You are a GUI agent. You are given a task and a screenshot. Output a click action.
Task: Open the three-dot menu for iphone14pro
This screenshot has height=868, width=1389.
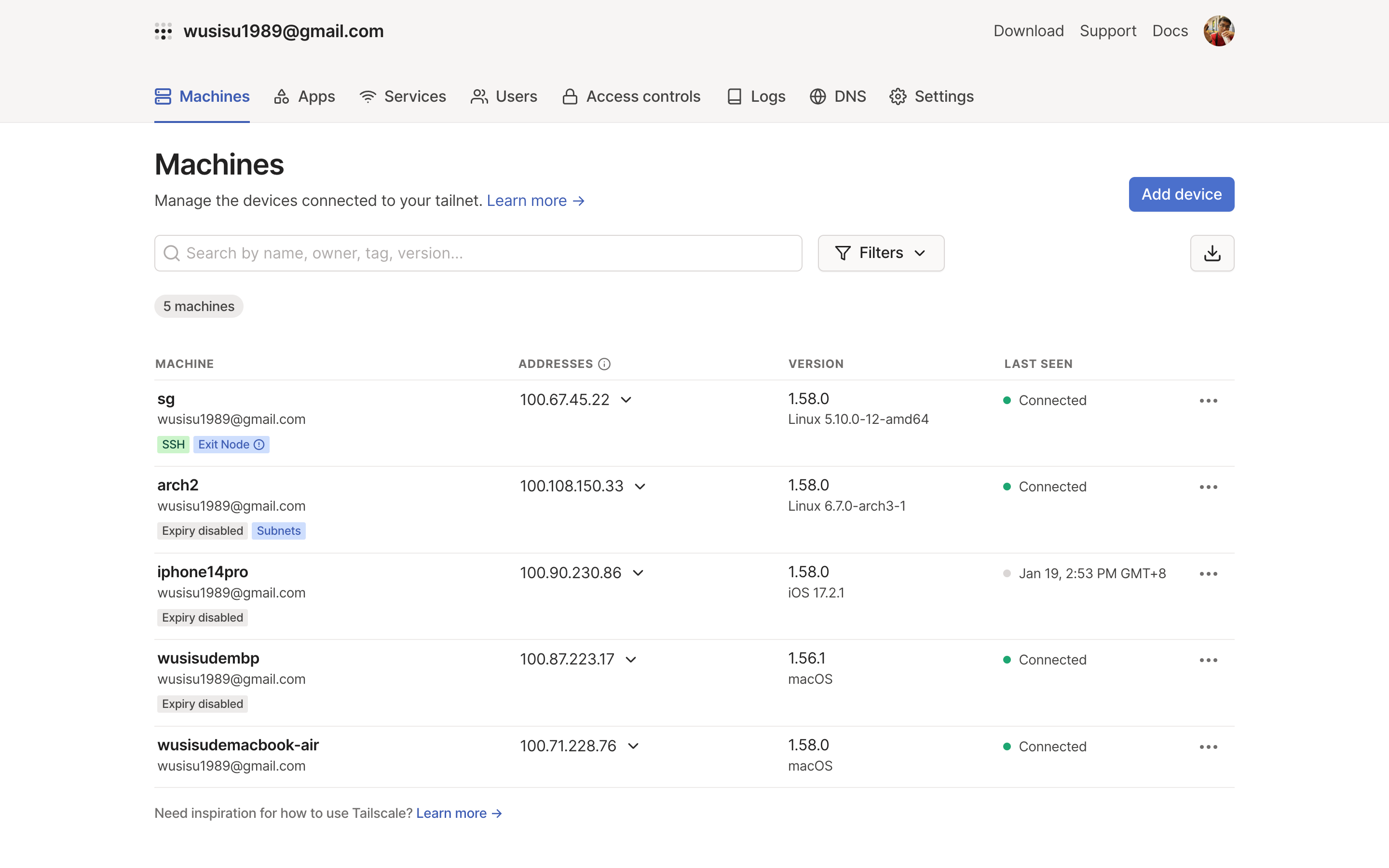[1208, 574]
